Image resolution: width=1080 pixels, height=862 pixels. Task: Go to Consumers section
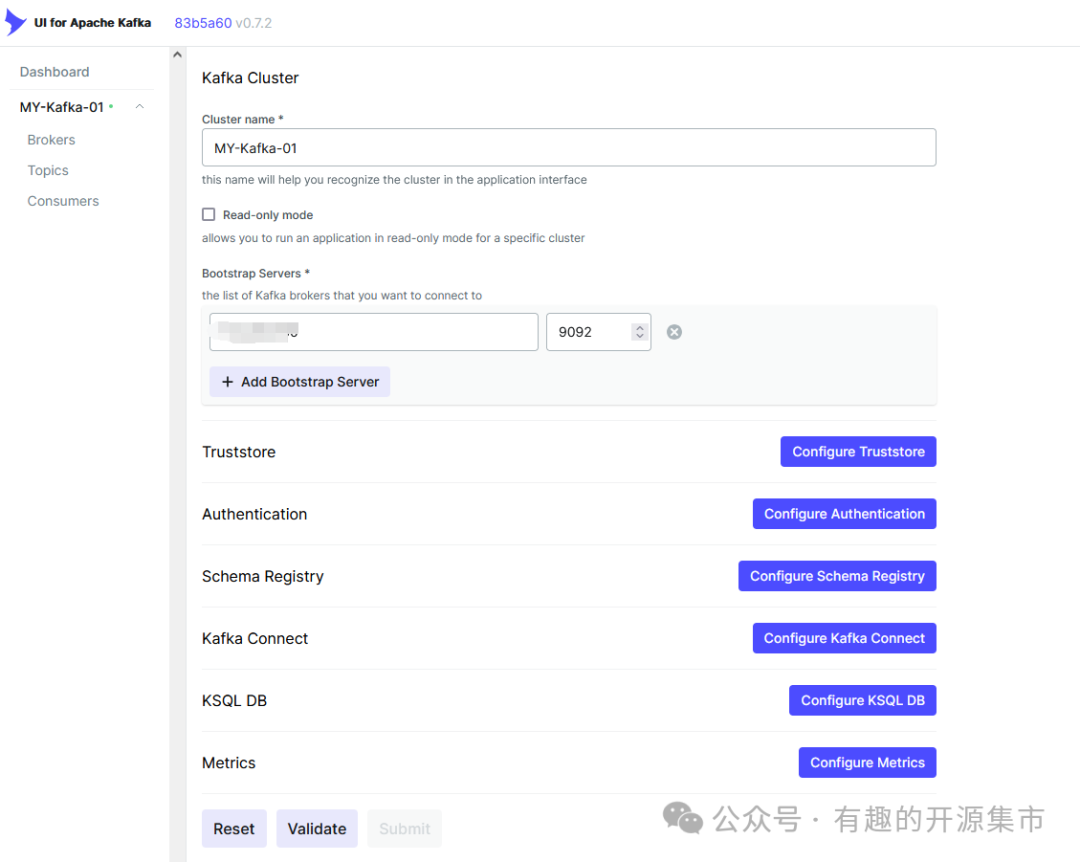[63, 201]
